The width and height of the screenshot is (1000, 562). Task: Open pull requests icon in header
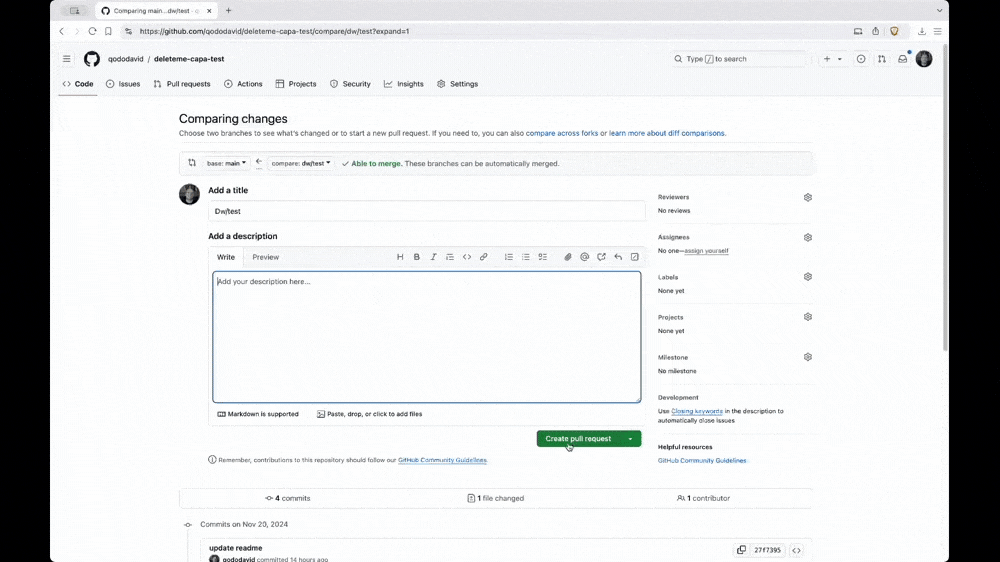(x=881, y=59)
